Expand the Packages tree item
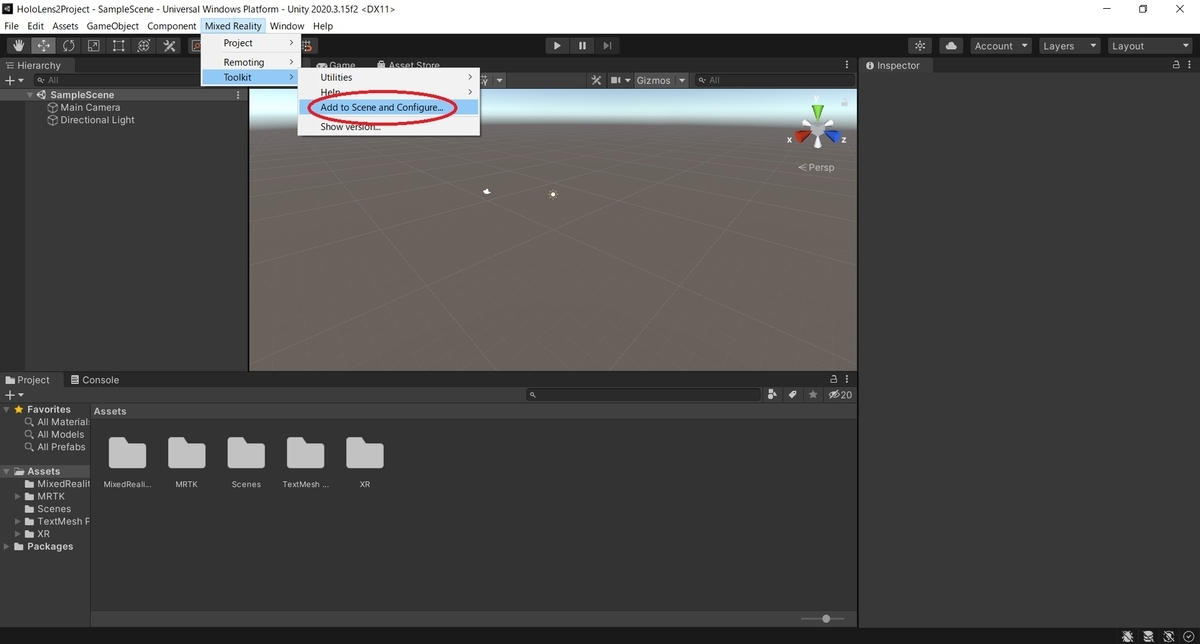The width and height of the screenshot is (1200, 644). [7, 547]
